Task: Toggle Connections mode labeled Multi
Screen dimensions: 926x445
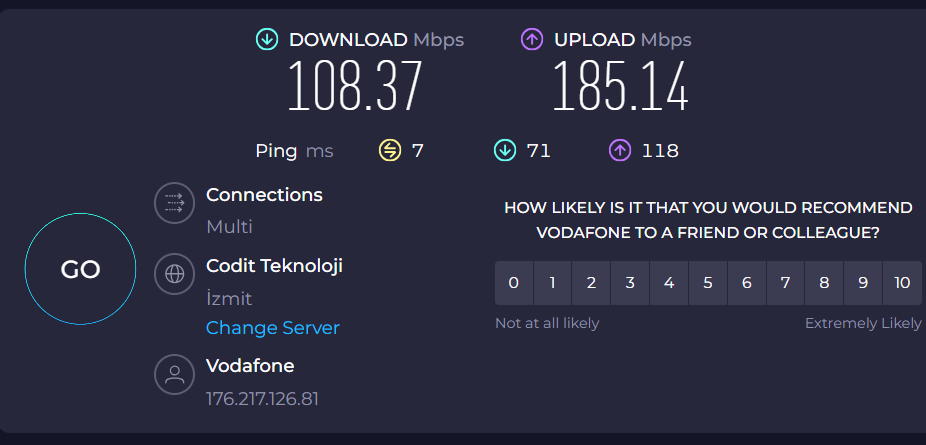Action: (x=229, y=227)
